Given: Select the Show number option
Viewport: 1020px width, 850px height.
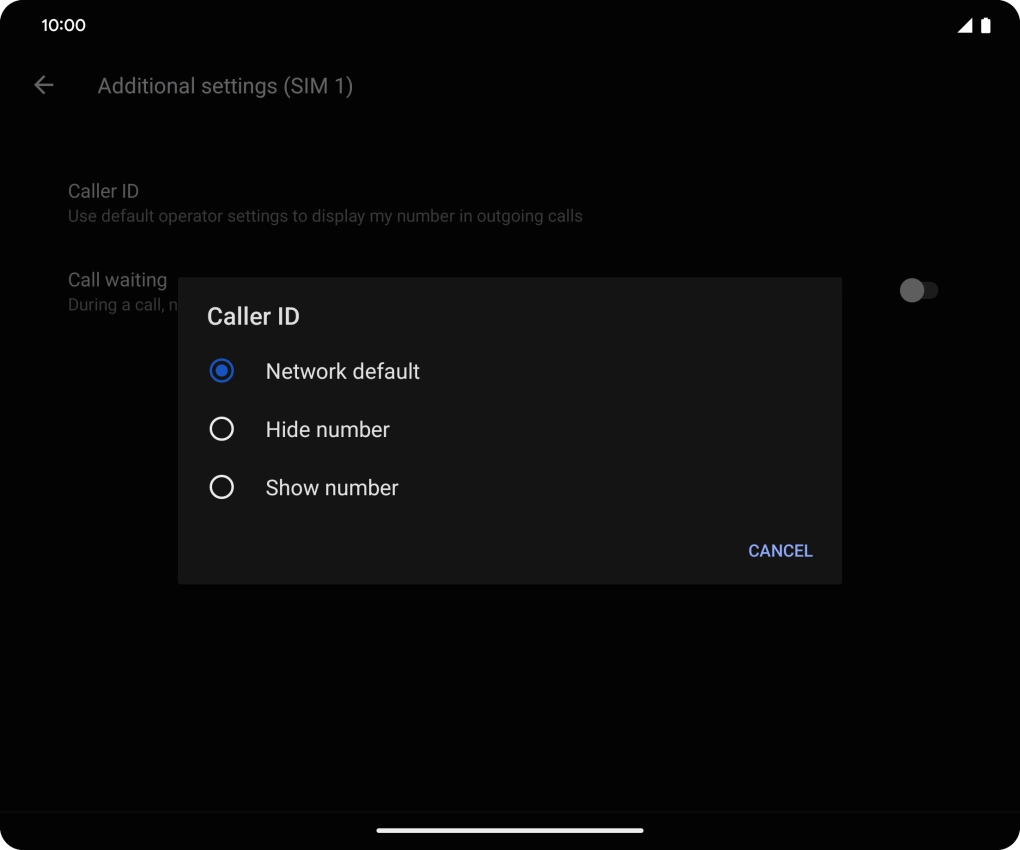Looking at the screenshot, I should (x=221, y=487).
